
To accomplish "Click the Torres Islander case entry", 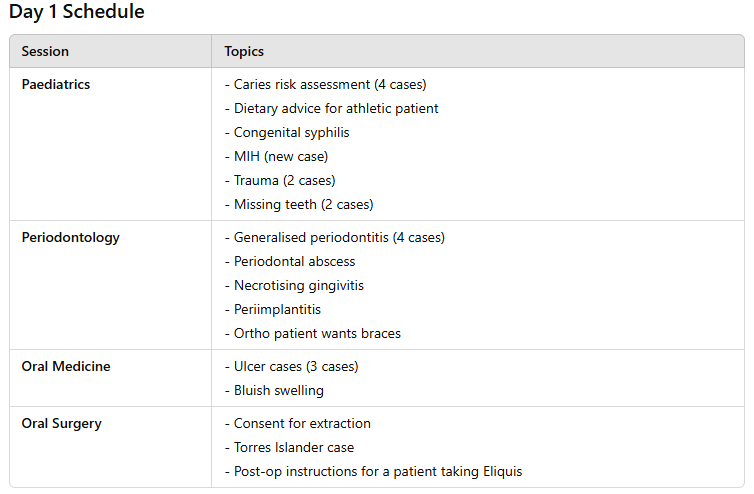I will tap(289, 448).
